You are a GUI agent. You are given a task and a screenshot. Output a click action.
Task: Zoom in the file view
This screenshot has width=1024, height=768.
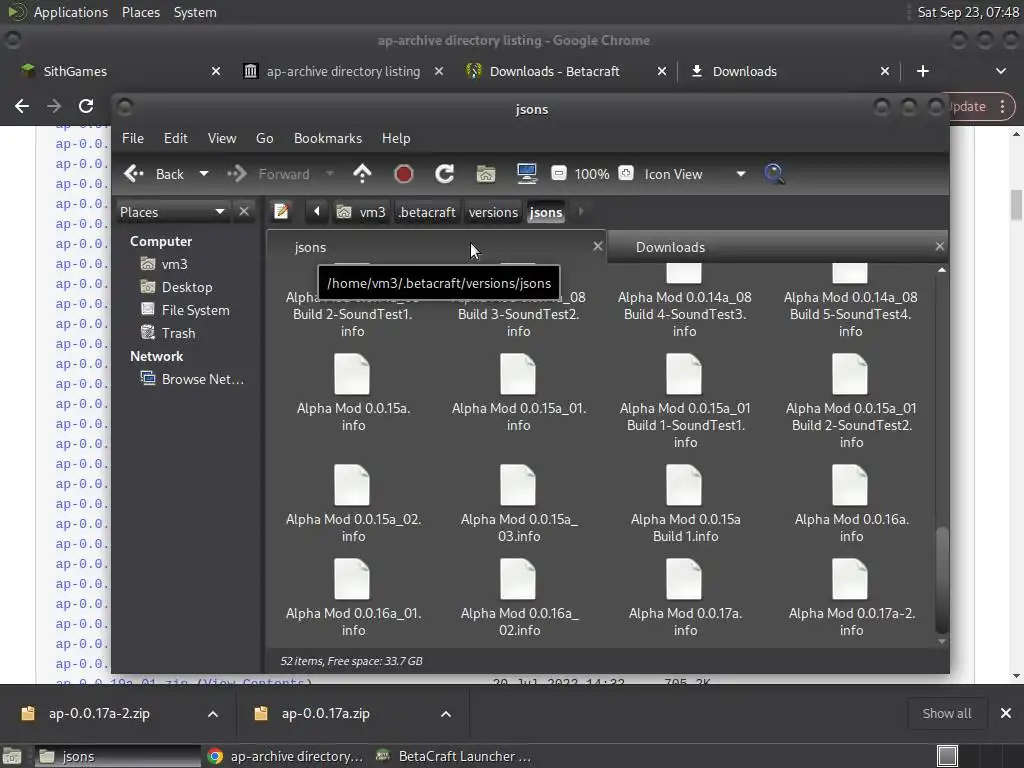click(x=626, y=173)
